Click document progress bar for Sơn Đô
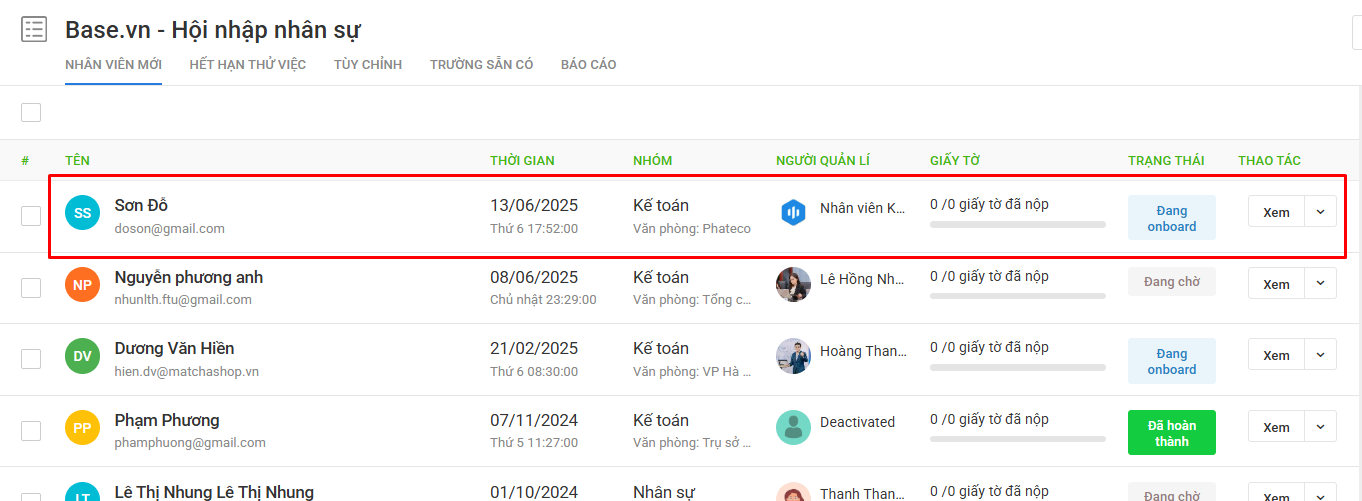The height and width of the screenshot is (501, 1362). point(1018,224)
